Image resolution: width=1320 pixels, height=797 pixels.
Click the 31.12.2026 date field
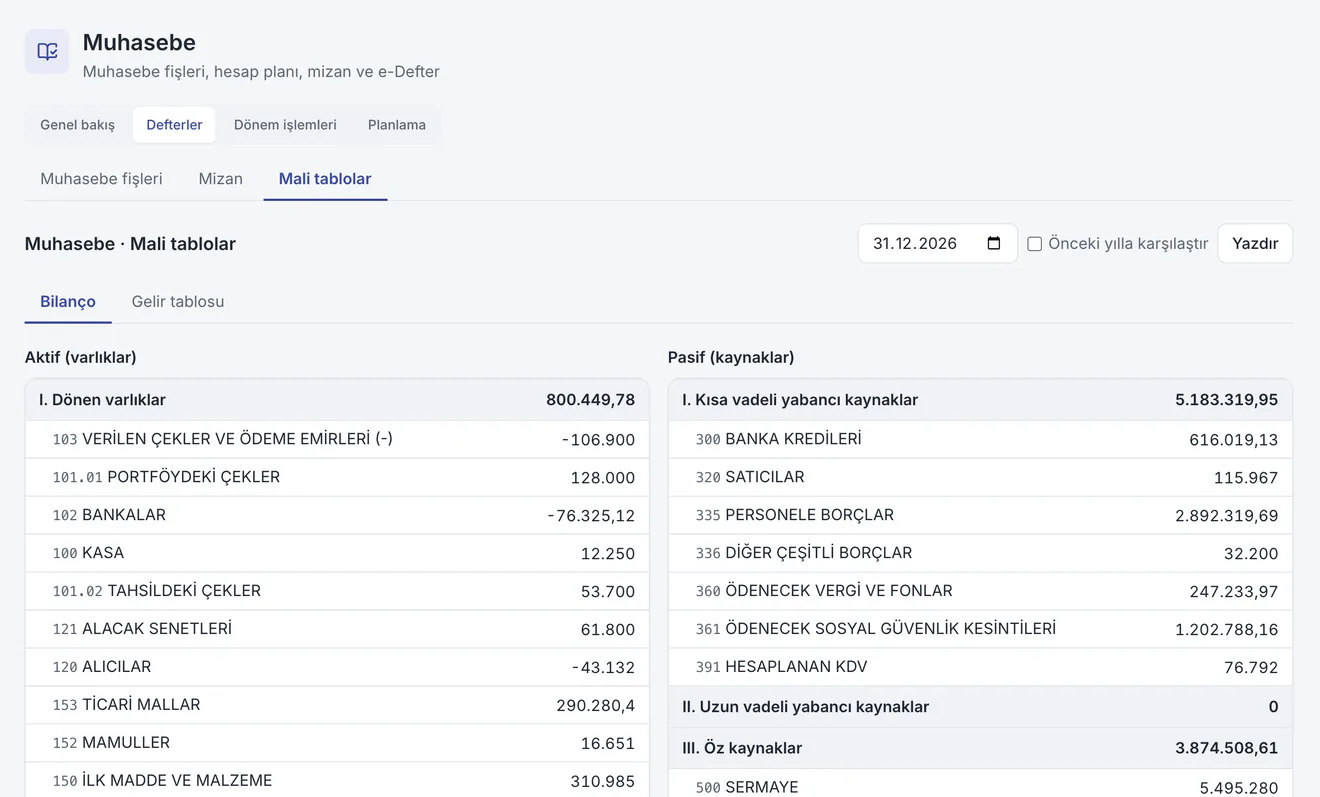[937, 243]
